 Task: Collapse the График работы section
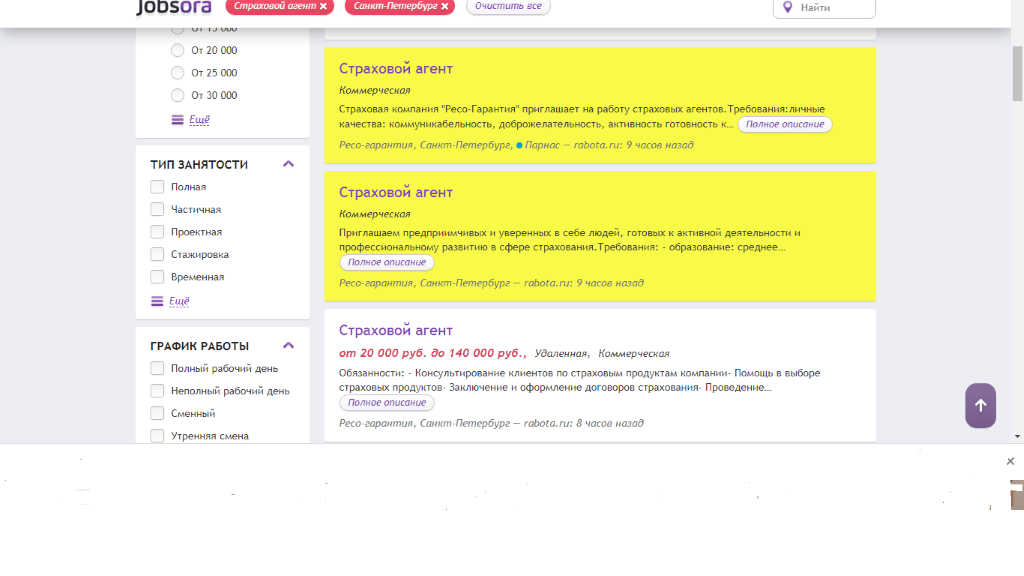(x=288, y=346)
